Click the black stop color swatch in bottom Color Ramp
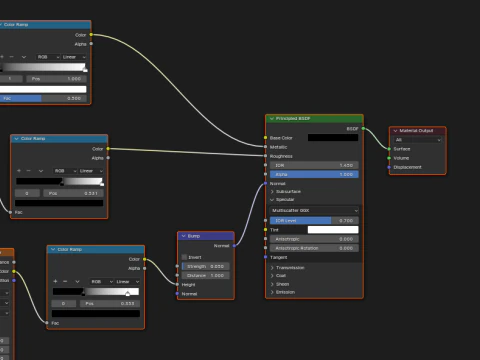The width and height of the screenshot is (480, 360). (x=96, y=313)
